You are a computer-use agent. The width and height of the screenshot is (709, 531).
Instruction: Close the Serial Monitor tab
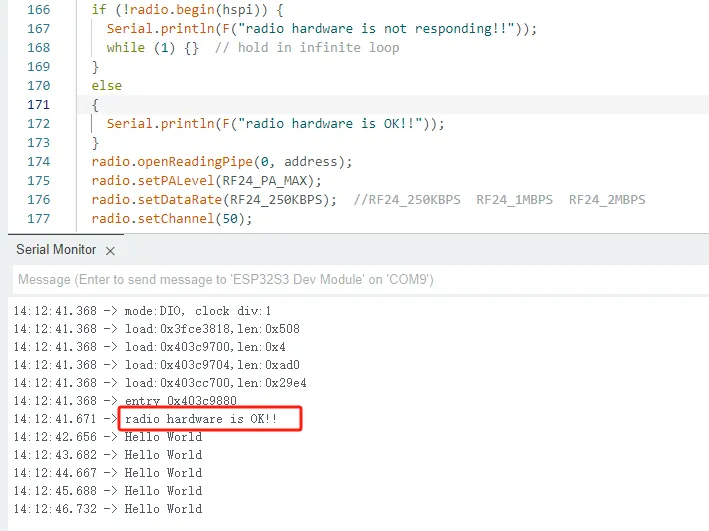pyautogui.click(x=111, y=251)
